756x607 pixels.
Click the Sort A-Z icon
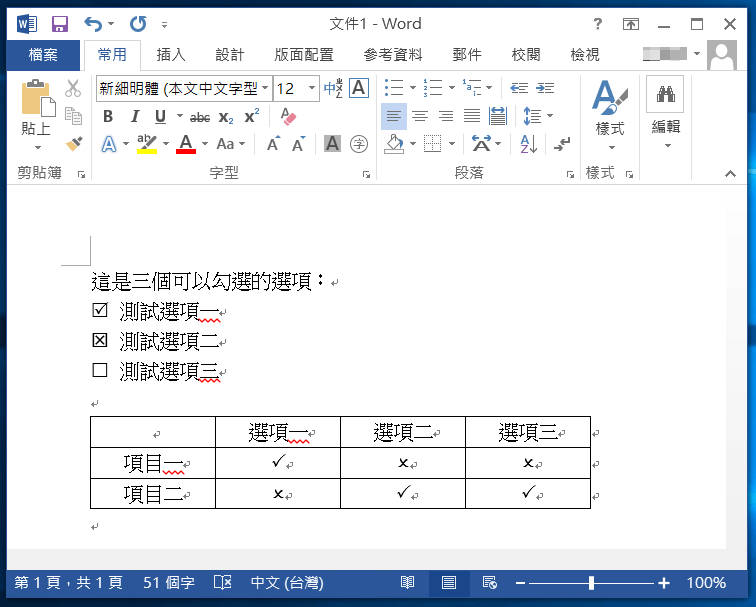pos(528,144)
